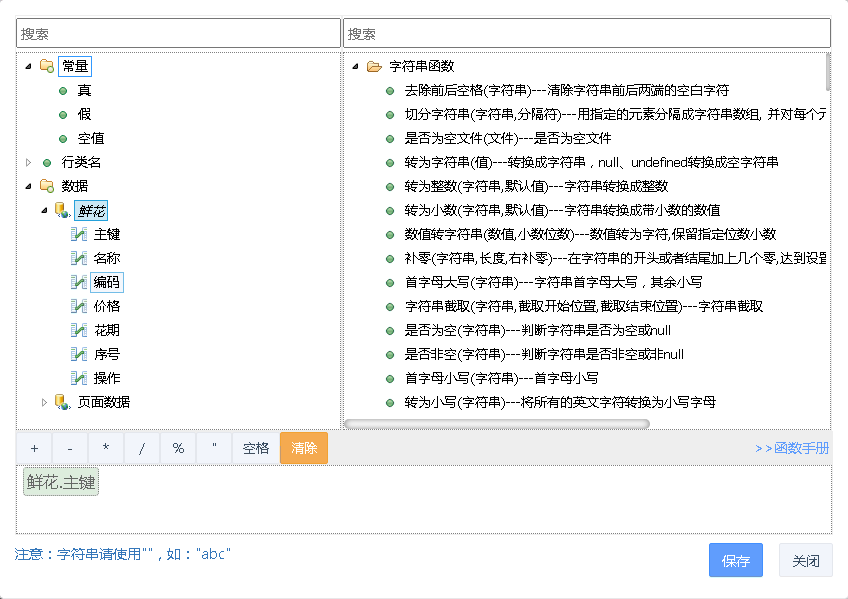Click the field icon next to 价格
Screen dimensions: 848x599
[x=78, y=306]
